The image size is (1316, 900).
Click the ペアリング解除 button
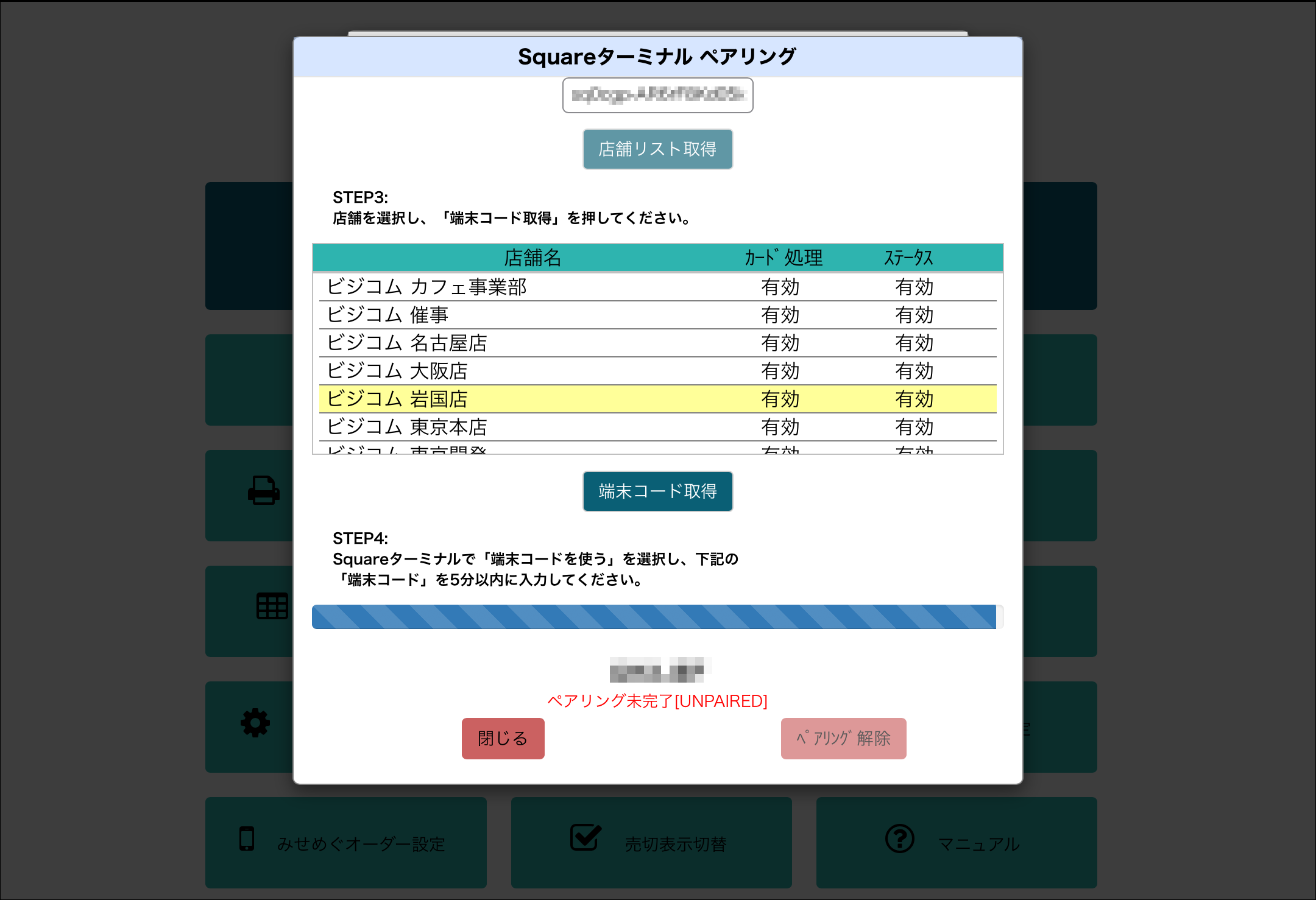coord(843,738)
